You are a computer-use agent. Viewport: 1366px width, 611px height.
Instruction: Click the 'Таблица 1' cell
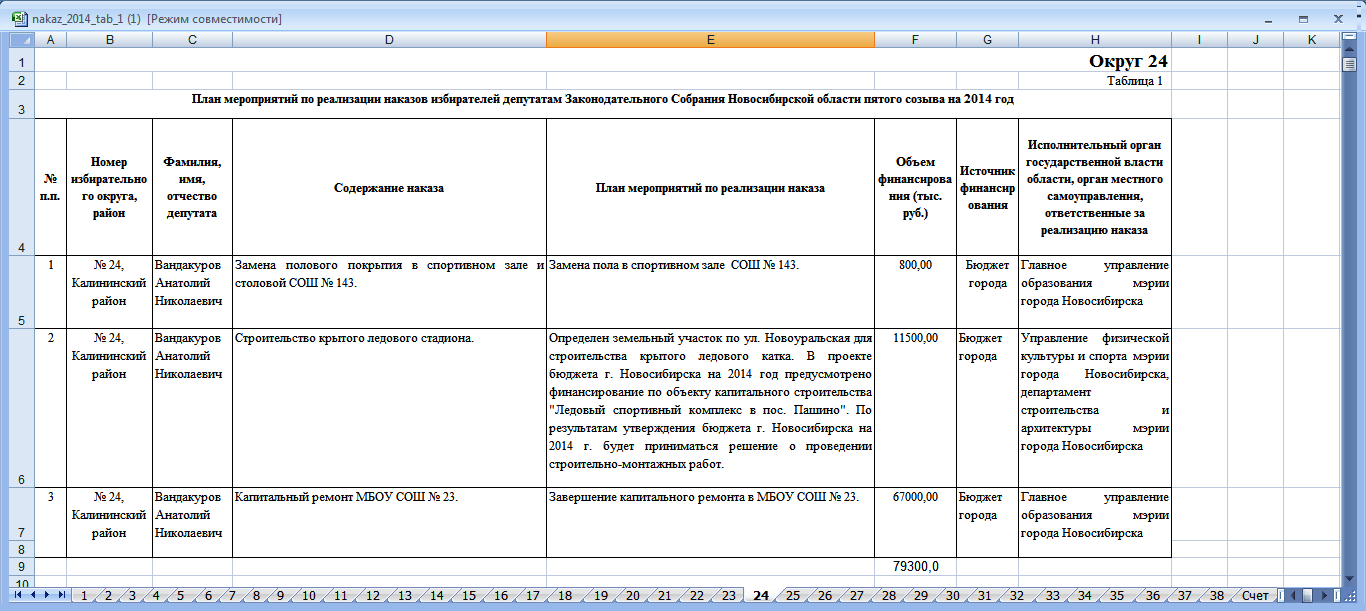(1135, 81)
